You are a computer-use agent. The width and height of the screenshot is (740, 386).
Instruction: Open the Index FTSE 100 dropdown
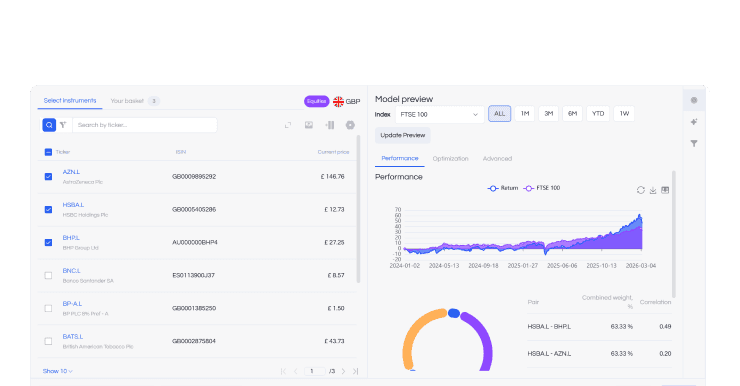click(439, 115)
